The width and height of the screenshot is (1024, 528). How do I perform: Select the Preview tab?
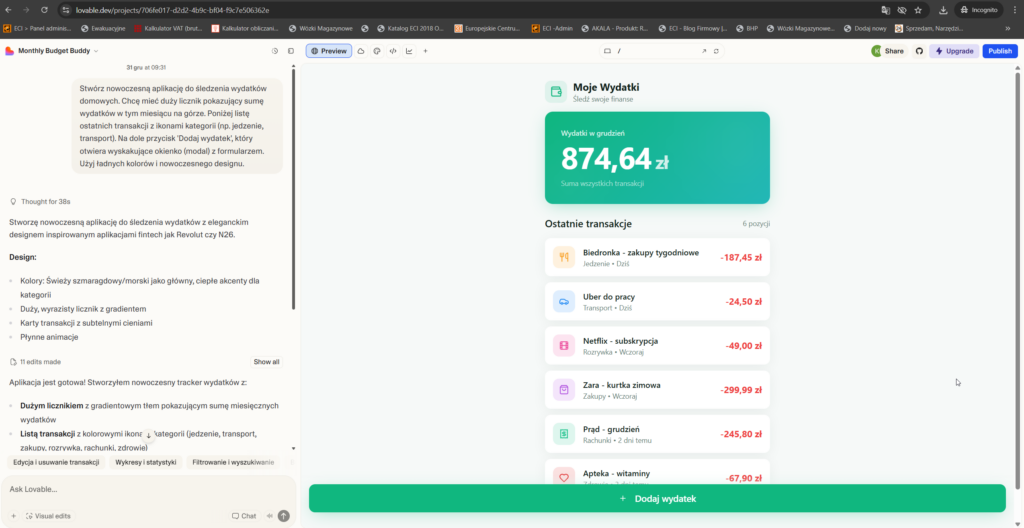point(329,51)
